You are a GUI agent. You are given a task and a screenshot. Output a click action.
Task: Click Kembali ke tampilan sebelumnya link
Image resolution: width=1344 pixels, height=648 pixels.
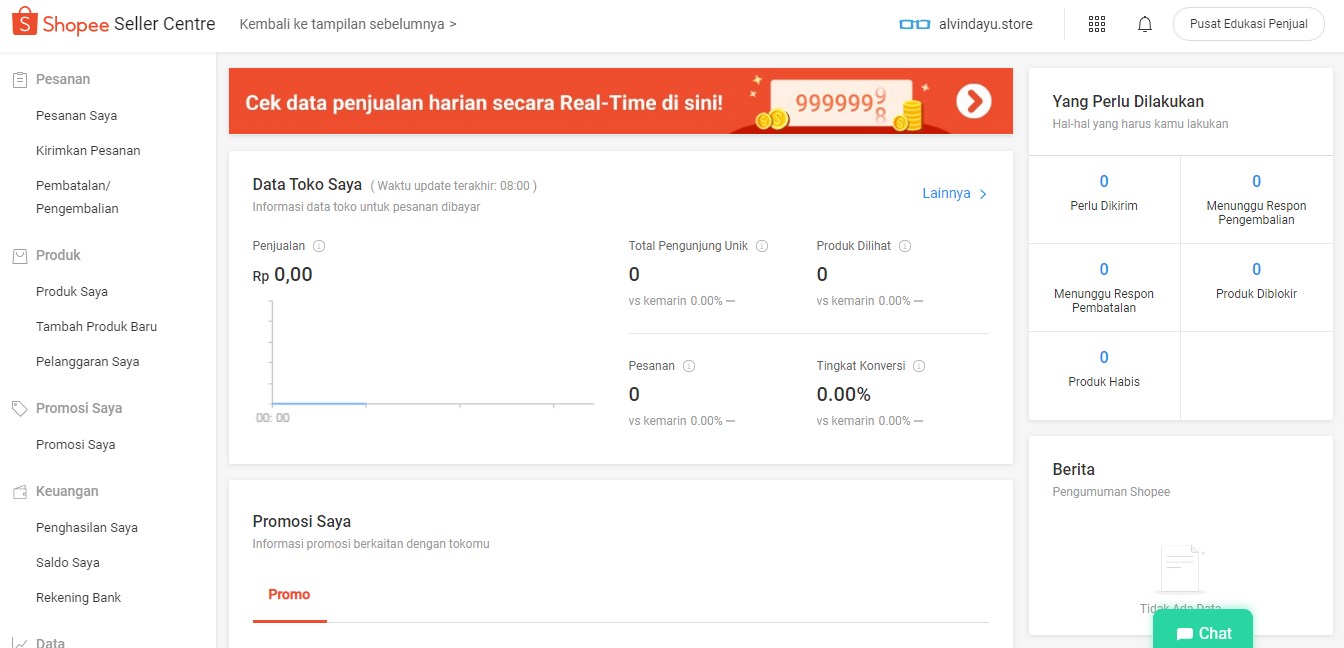tap(348, 24)
